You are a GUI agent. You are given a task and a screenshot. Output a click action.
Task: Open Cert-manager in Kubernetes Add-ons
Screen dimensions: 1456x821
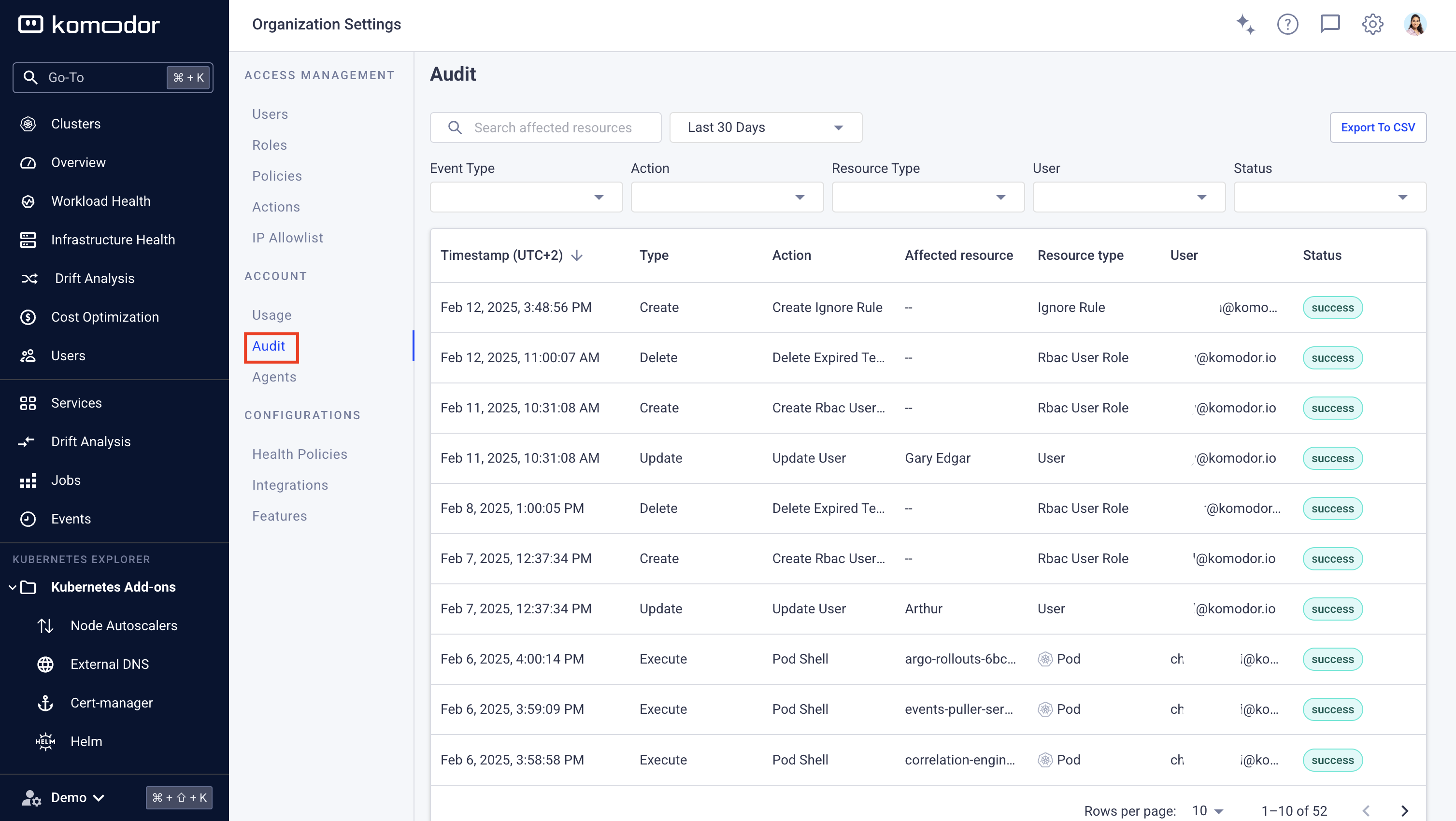(x=111, y=703)
